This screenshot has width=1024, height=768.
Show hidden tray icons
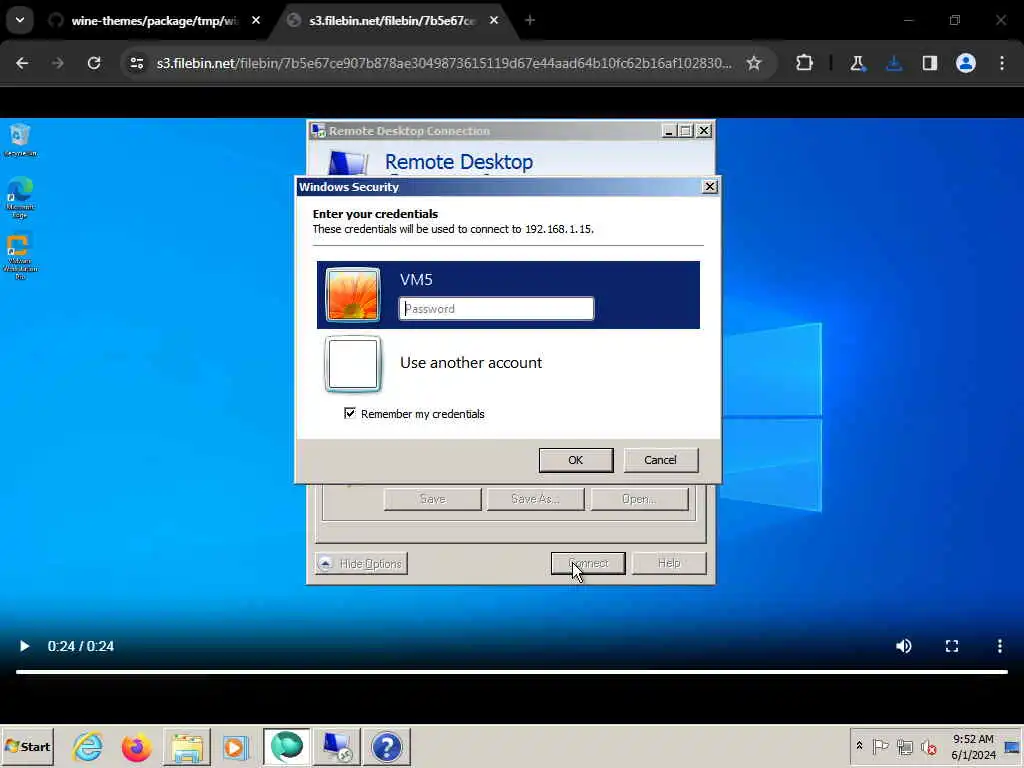click(859, 746)
